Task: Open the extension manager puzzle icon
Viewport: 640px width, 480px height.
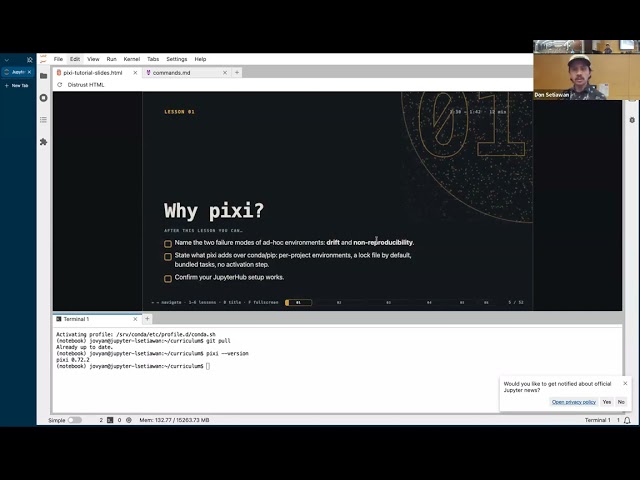Action: point(44,142)
